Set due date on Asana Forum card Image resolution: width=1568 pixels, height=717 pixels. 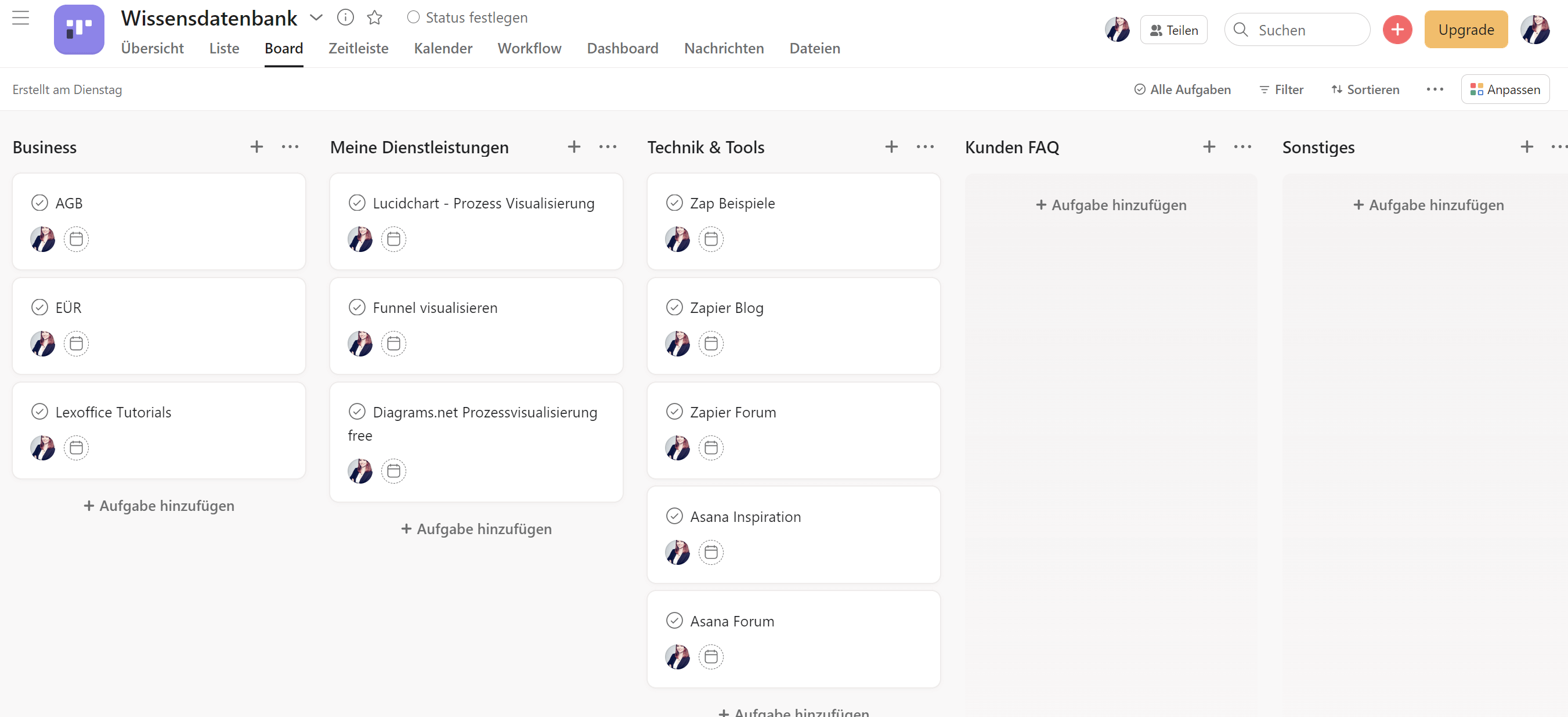point(711,657)
